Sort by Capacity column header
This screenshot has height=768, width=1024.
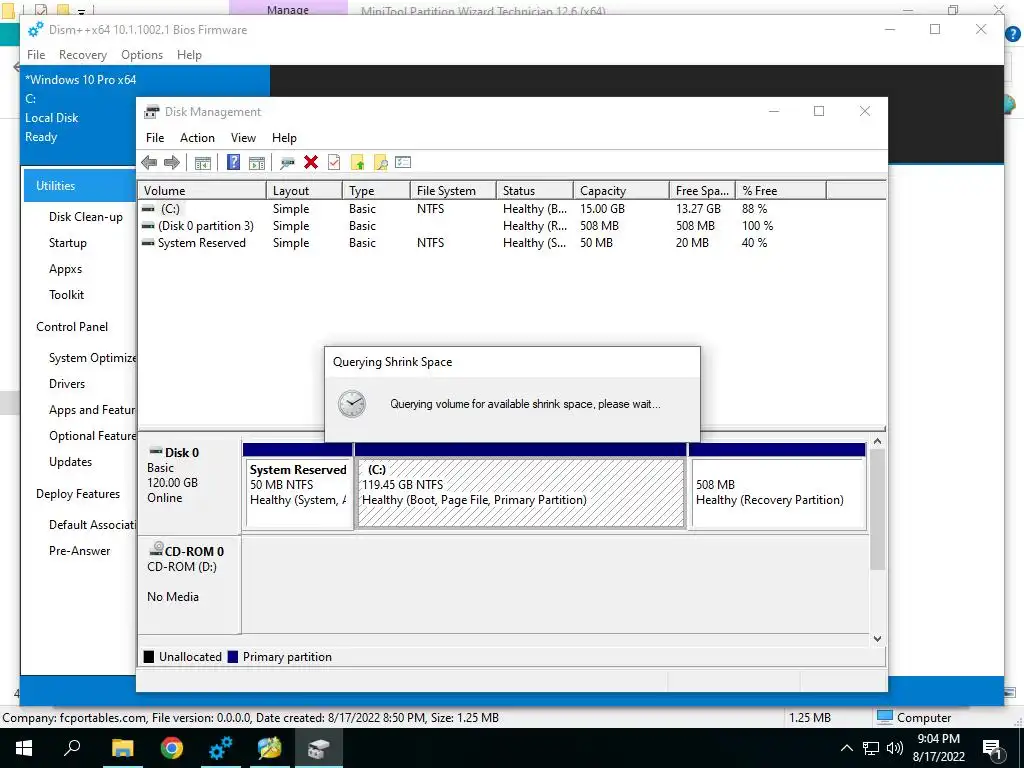(621, 191)
